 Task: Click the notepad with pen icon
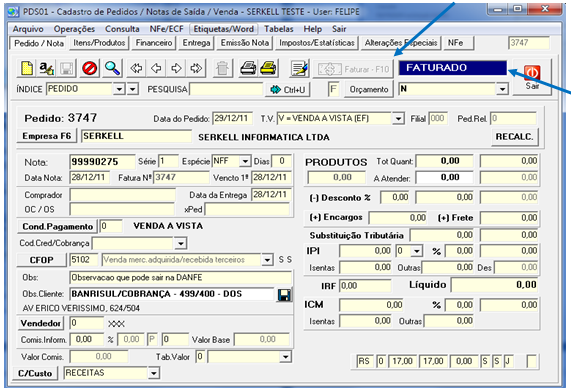click(300, 68)
